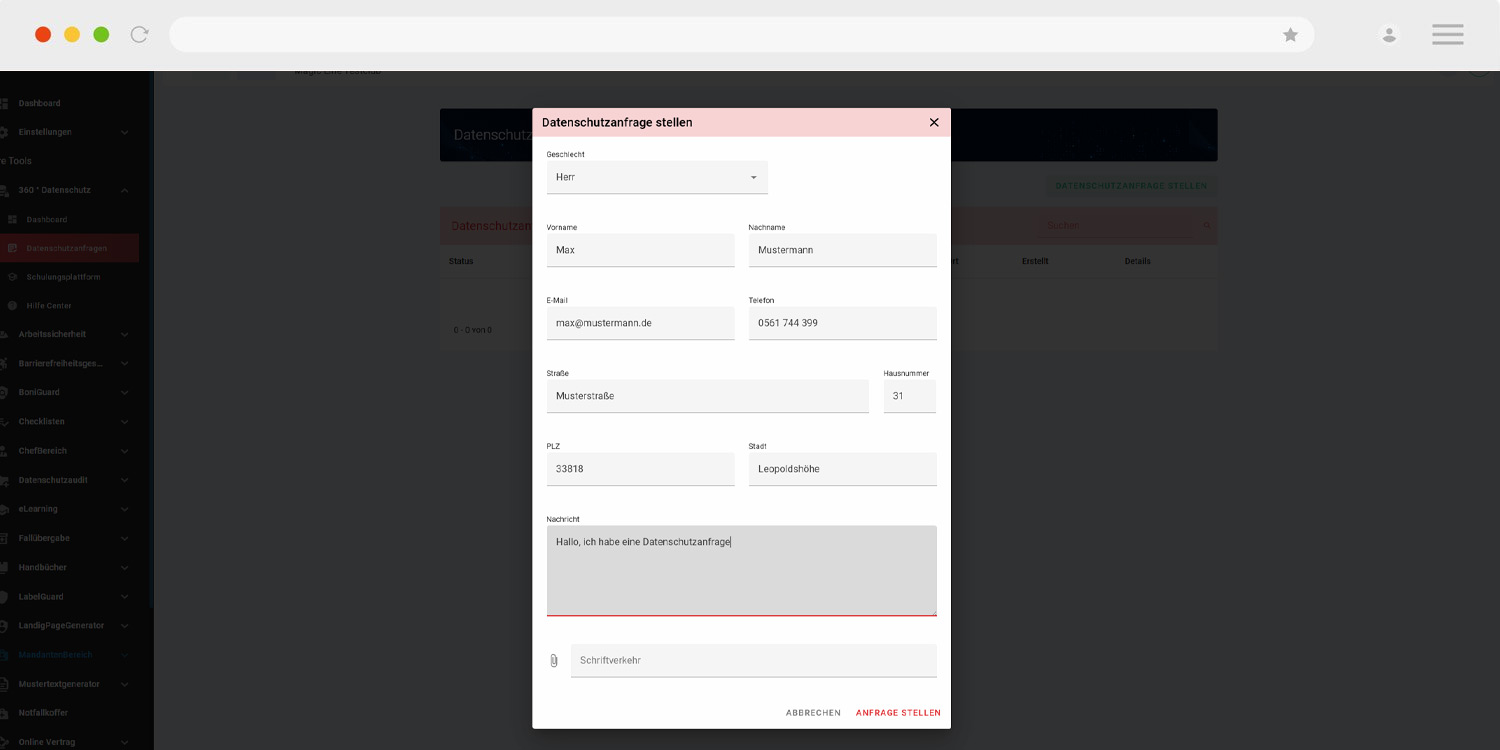Open the Schriftverkehr file field
The width and height of the screenshot is (1500, 750).
click(754, 661)
